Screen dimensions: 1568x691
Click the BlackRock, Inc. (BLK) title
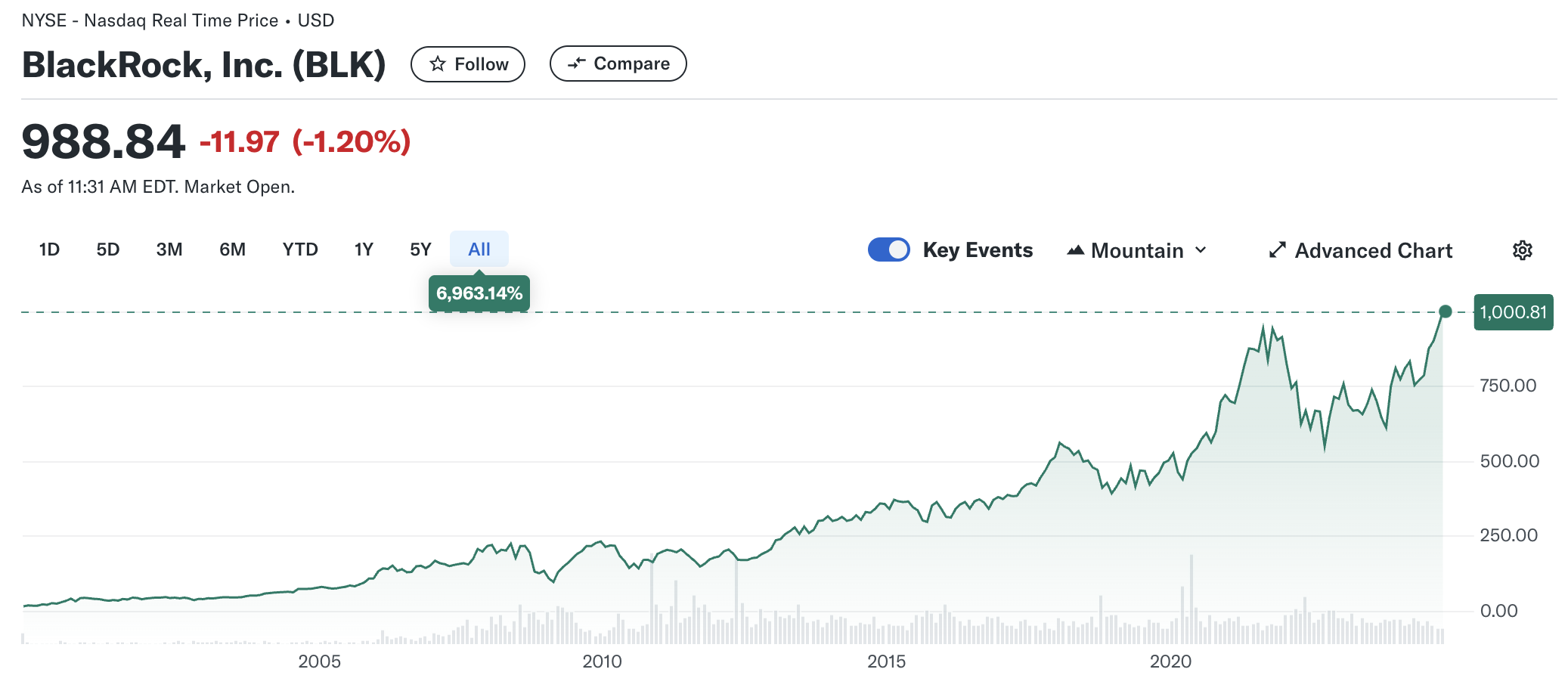pos(204,64)
